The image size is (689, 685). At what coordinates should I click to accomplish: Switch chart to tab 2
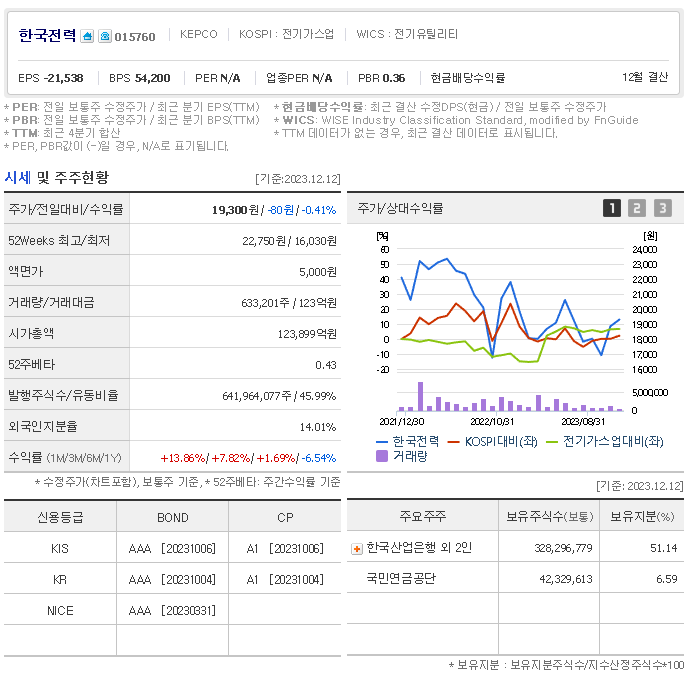637,208
